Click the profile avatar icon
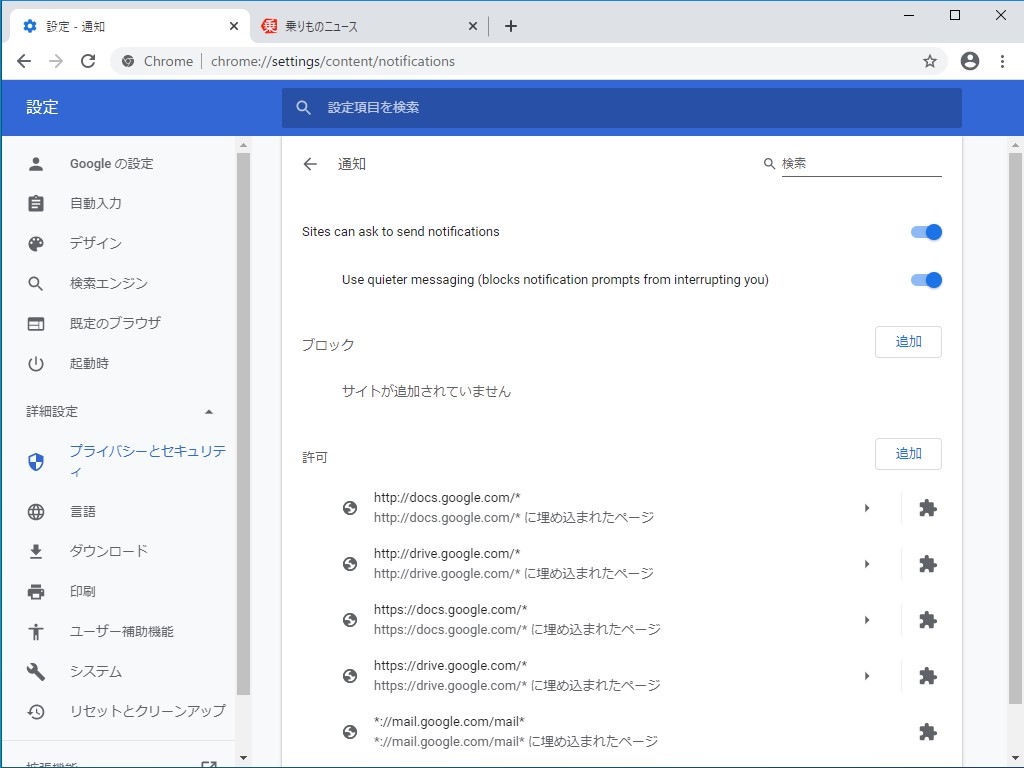Viewport: 1024px width, 768px height. click(x=969, y=61)
